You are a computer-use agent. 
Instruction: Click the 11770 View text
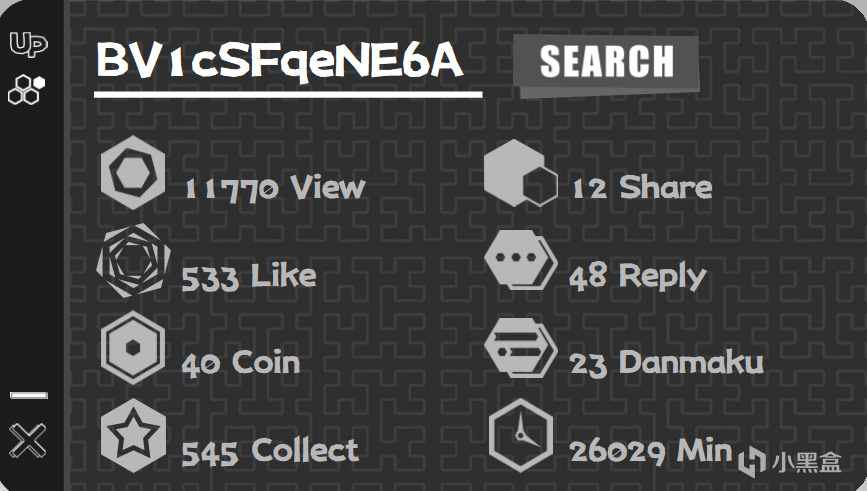click(x=275, y=187)
